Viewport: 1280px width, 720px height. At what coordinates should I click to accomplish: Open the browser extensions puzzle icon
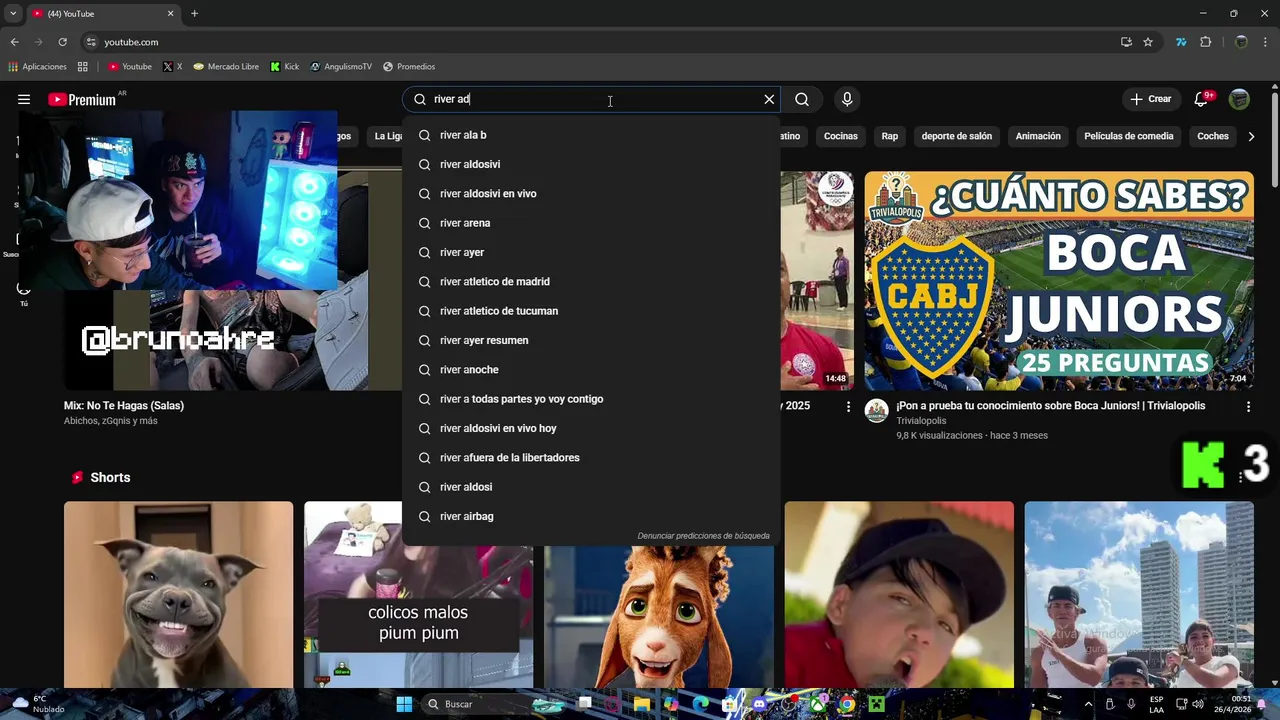click(1205, 42)
